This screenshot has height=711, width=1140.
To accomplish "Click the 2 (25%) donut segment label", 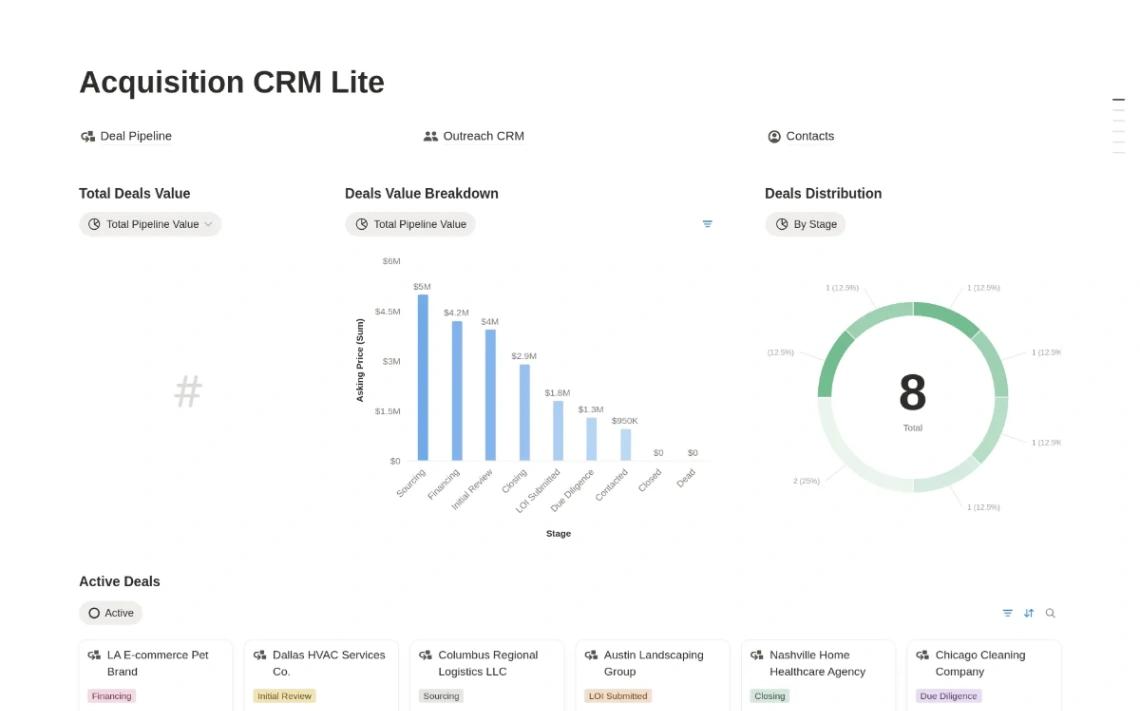I will tap(806, 481).
